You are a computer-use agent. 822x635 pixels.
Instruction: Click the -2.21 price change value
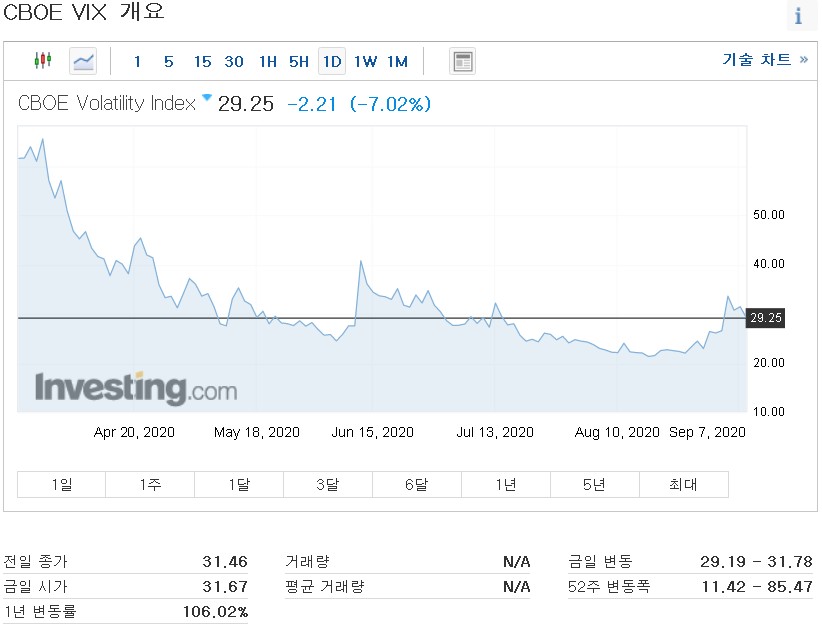coord(312,104)
